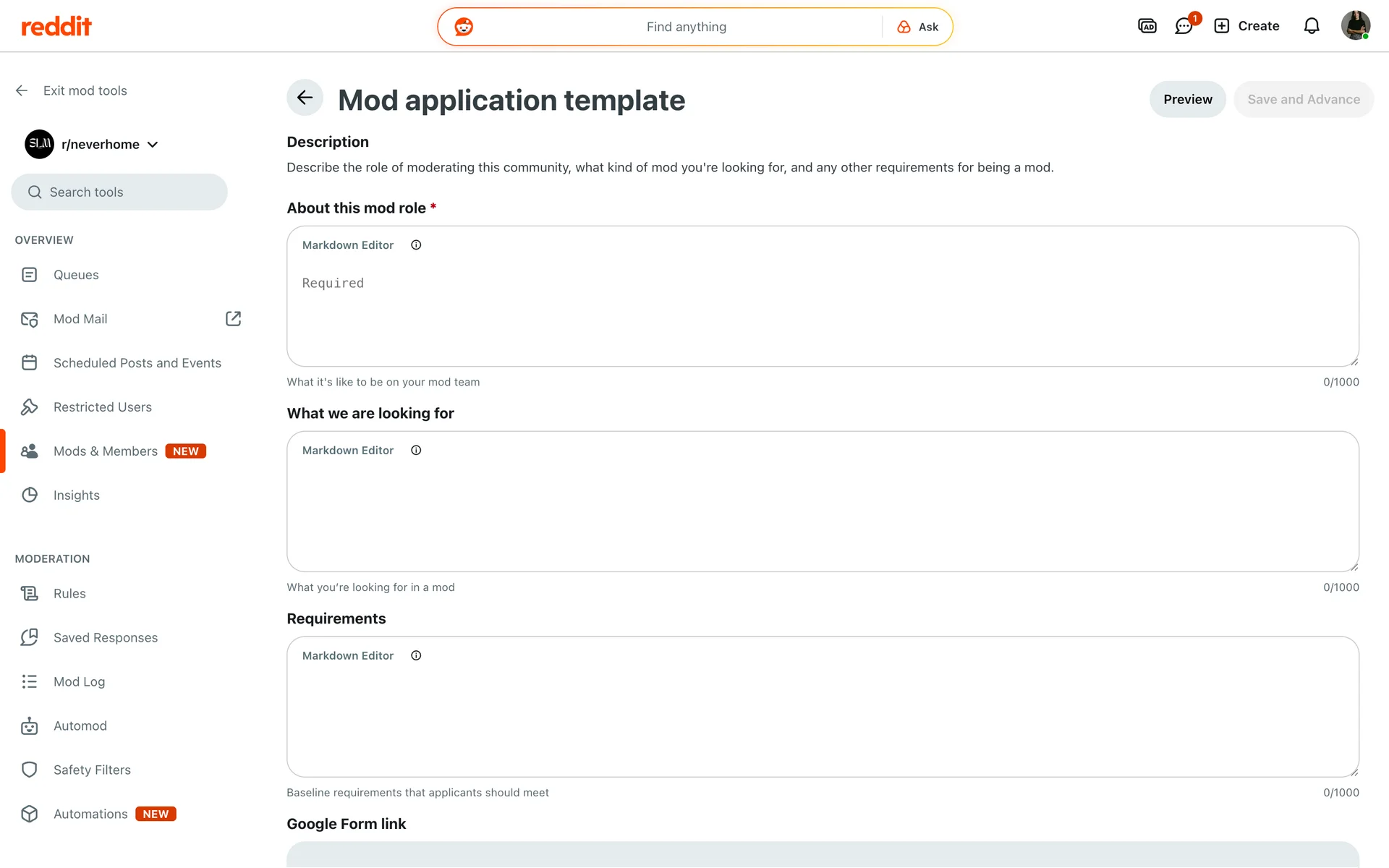
Task: Open Mod Mail external link icon
Action: point(233,319)
